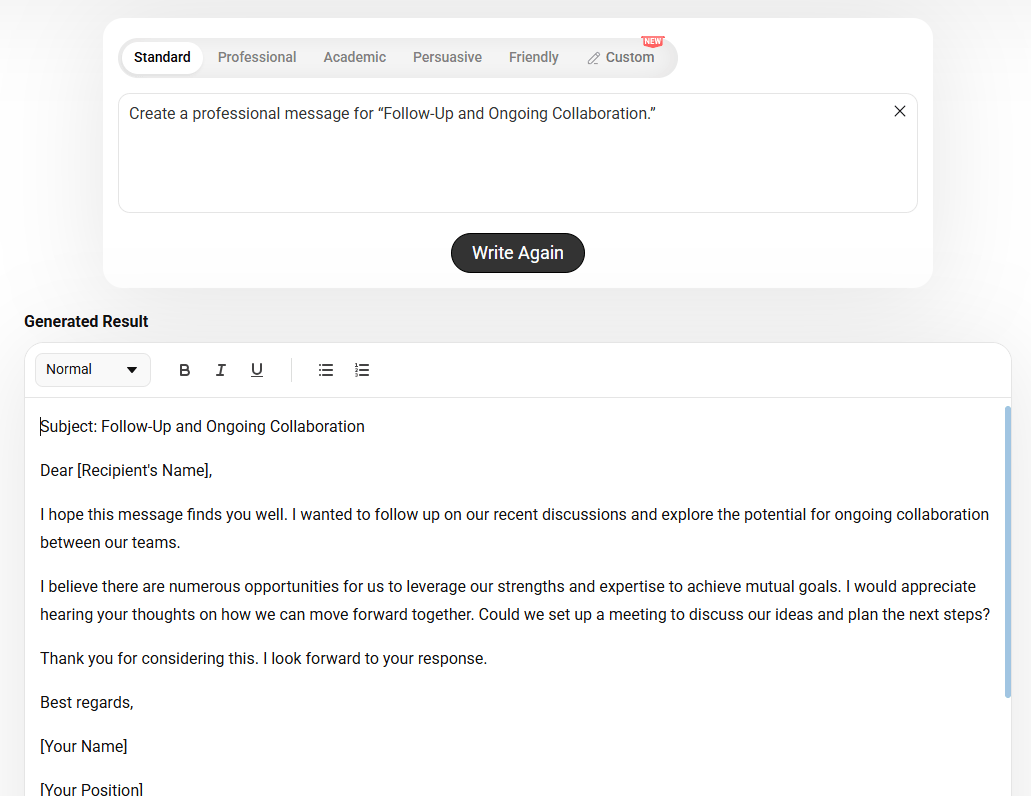
Task: Switch to the Professional tone tab
Action: (x=257, y=57)
